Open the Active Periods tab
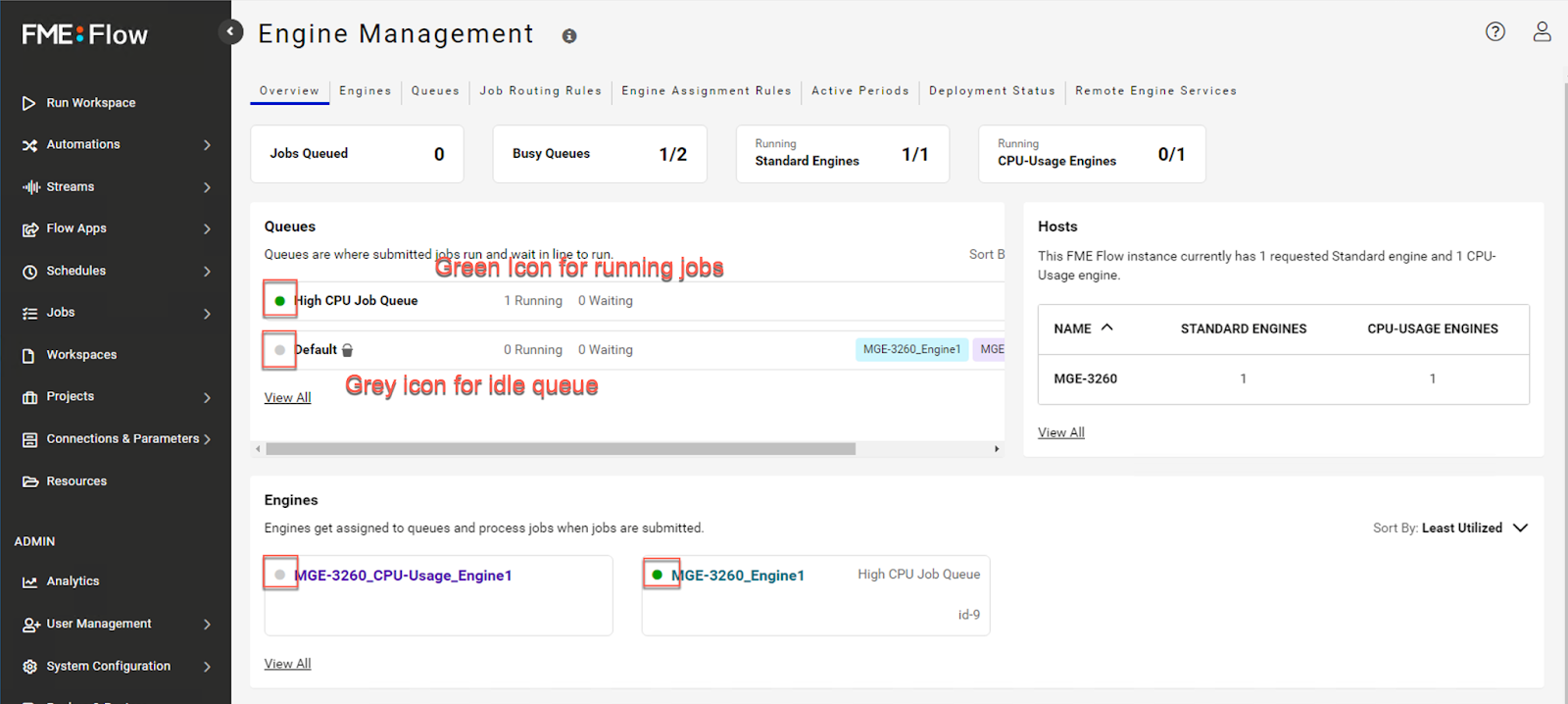The image size is (1568, 704). pyautogui.click(x=860, y=90)
